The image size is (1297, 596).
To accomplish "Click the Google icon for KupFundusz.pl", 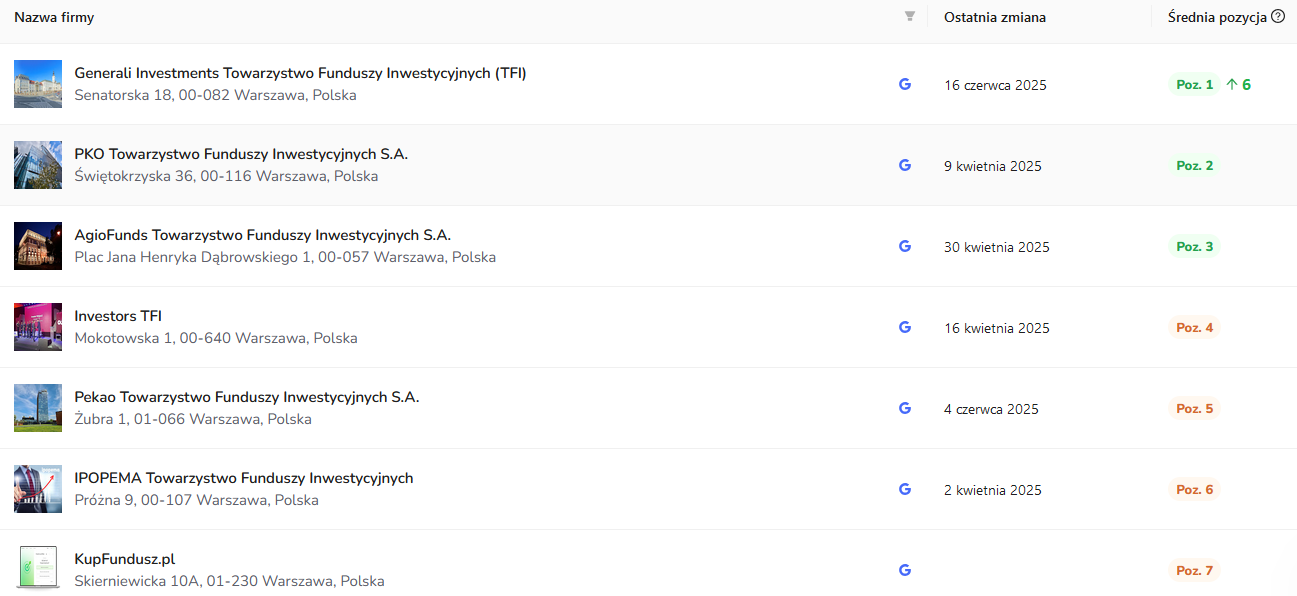I will point(905,570).
